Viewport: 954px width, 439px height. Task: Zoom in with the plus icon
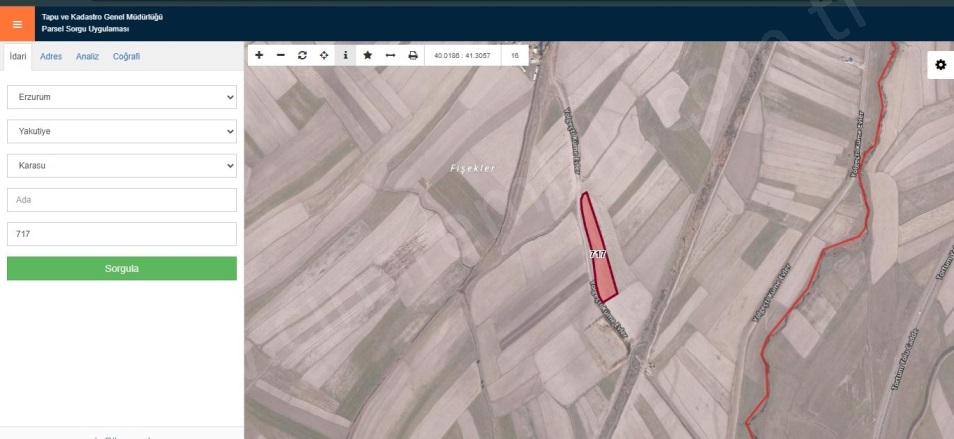[x=259, y=56]
